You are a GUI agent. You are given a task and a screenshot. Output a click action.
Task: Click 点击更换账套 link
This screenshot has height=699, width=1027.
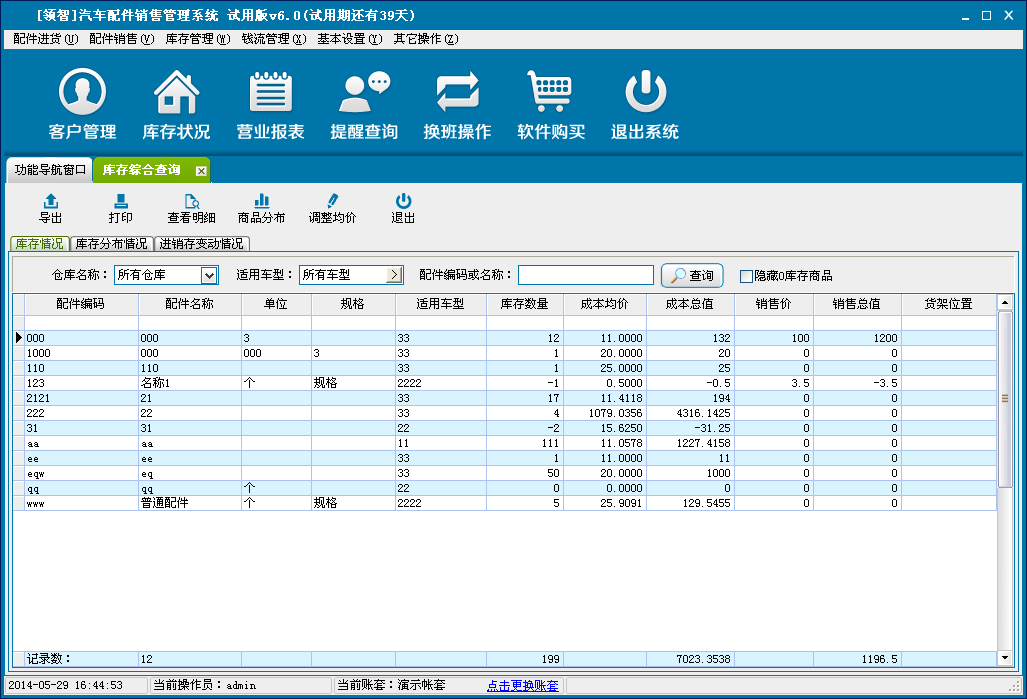tap(522, 686)
